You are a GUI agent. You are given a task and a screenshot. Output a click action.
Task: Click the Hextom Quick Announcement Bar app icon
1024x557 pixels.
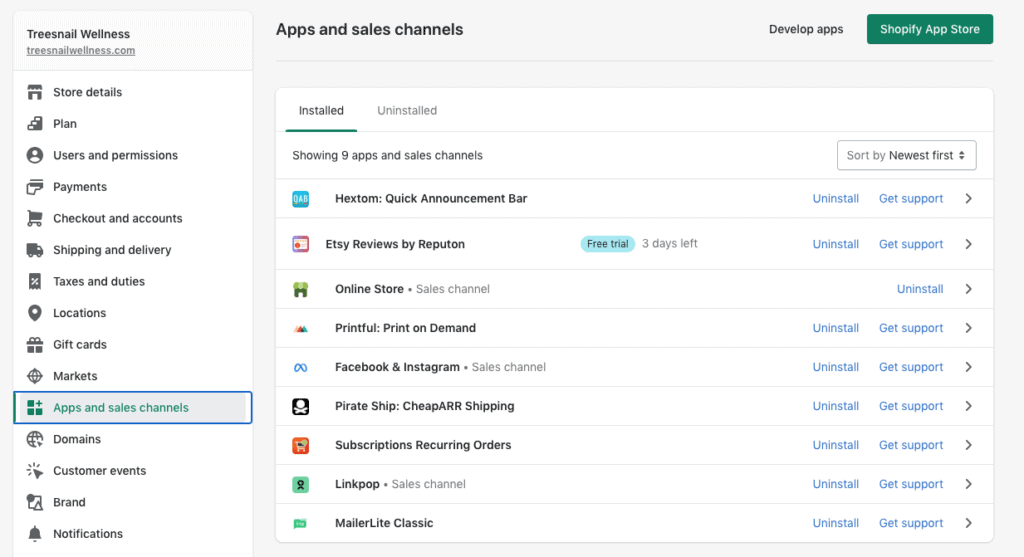click(300, 199)
